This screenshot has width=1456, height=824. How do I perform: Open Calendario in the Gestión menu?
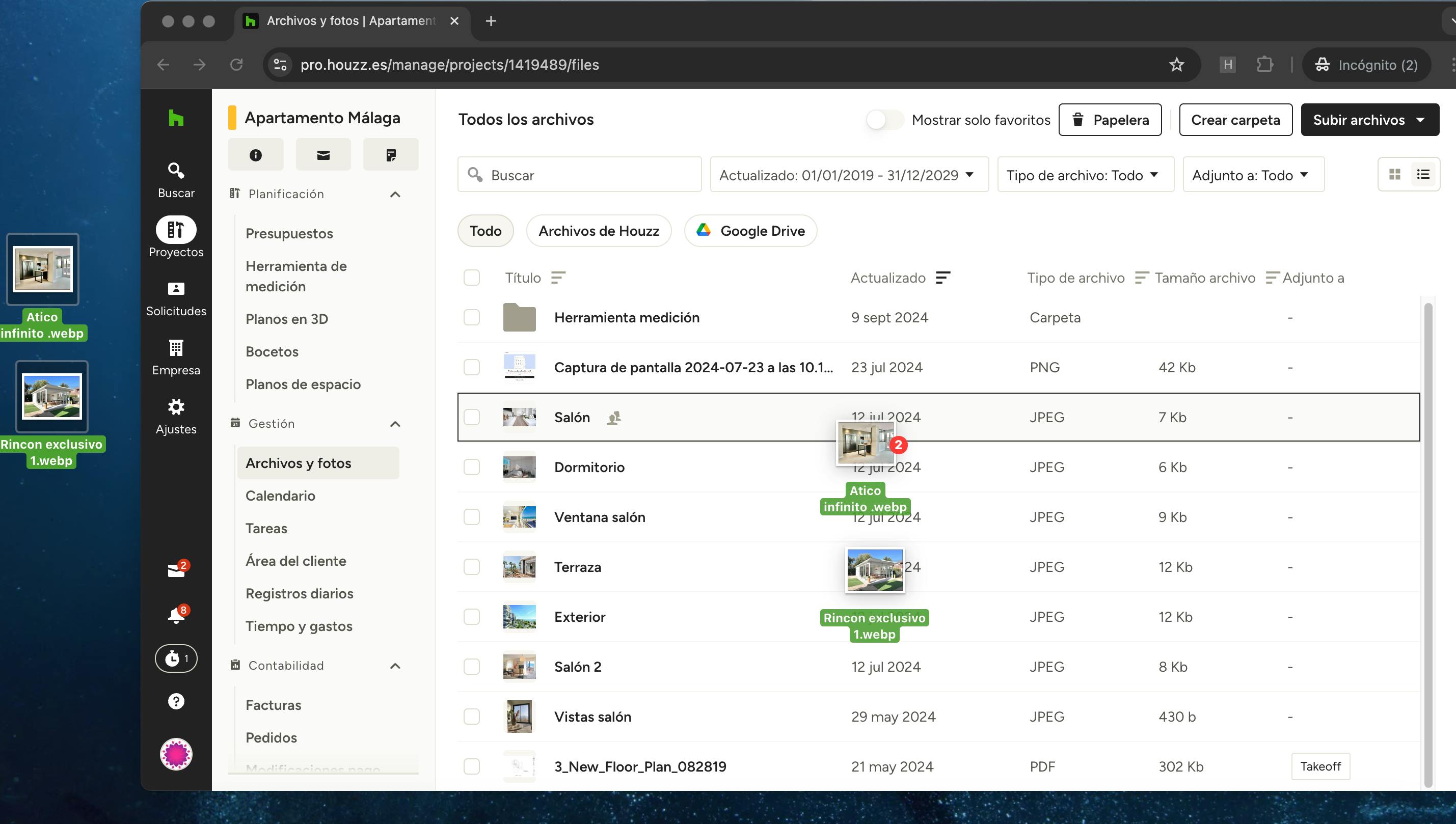point(280,496)
